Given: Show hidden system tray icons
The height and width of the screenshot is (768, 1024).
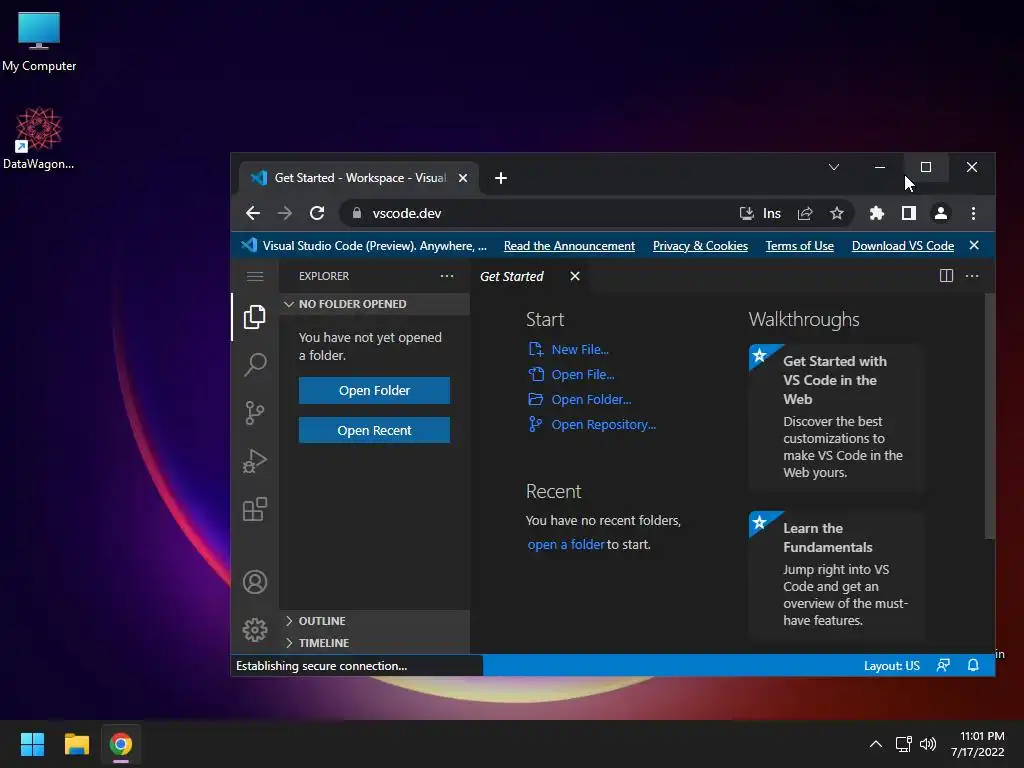Looking at the screenshot, I should pos(876,744).
